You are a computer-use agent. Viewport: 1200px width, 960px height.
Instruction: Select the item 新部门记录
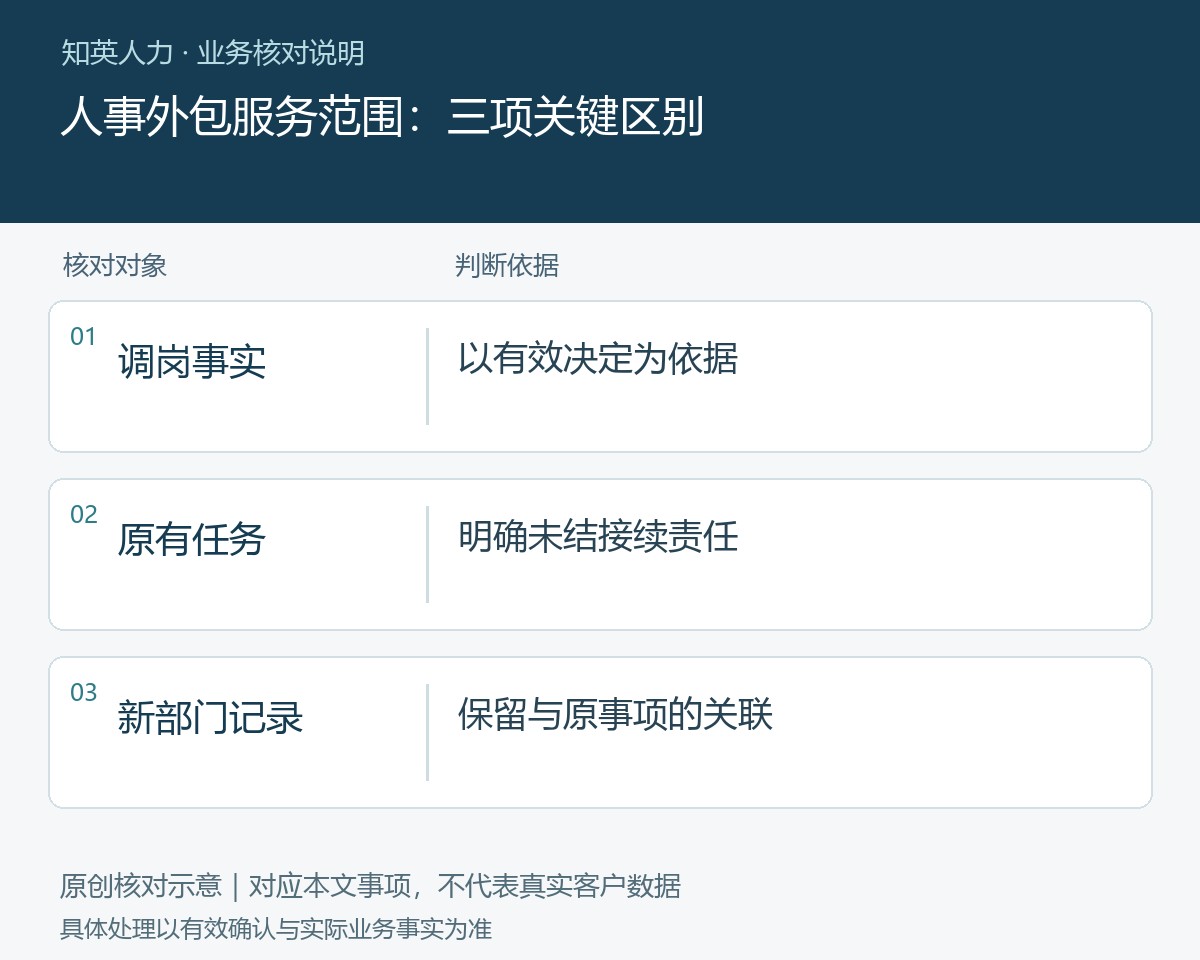pos(210,717)
